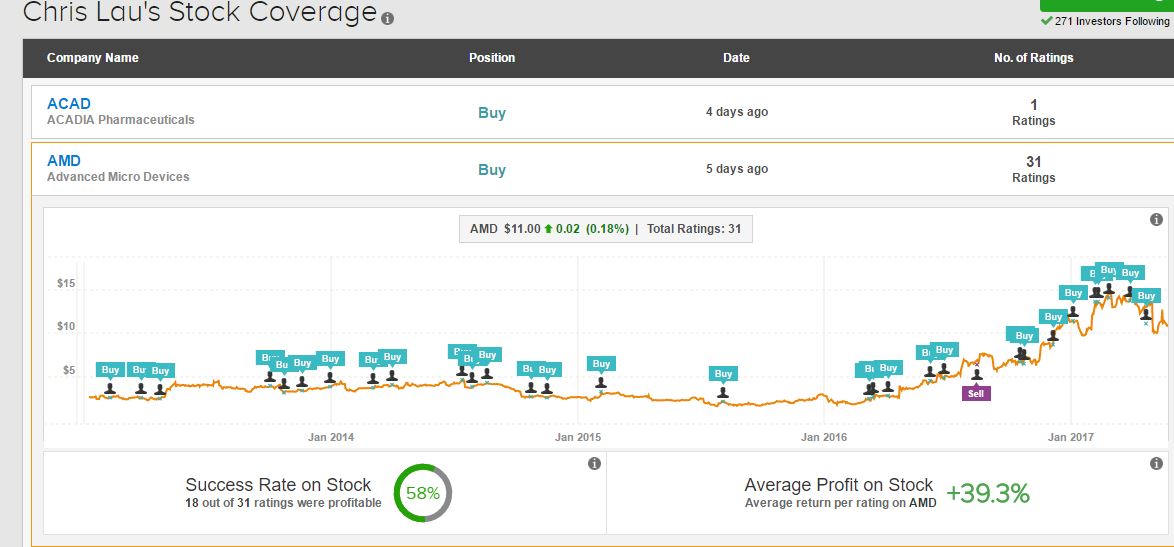Click 'Average Profit on Stock' heading
Viewport: 1174px width, 547px height.
click(839, 485)
